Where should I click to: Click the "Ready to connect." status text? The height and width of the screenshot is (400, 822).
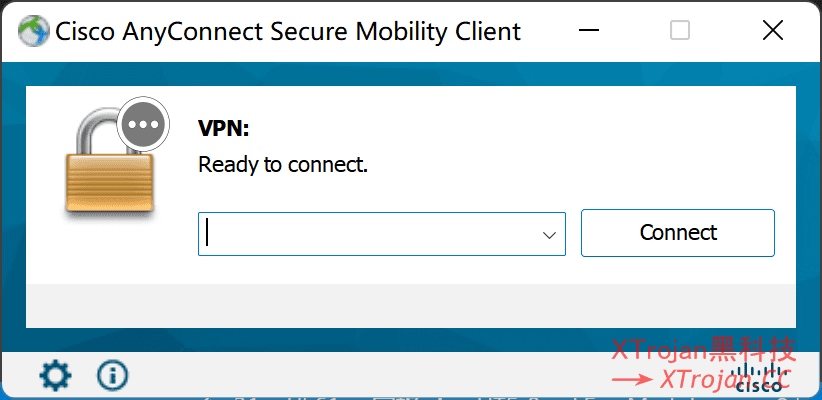click(283, 164)
